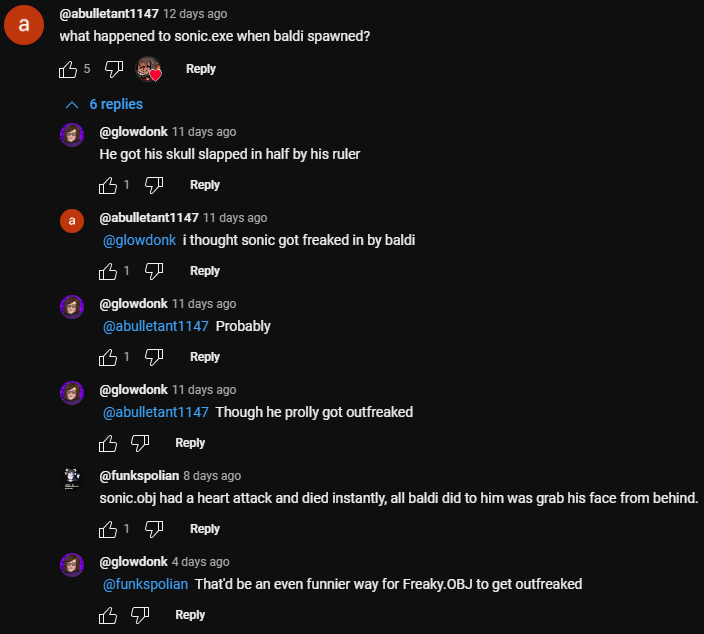Reply to the top sonic.exe comment
This screenshot has height=634, width=704.
(201, 69)
